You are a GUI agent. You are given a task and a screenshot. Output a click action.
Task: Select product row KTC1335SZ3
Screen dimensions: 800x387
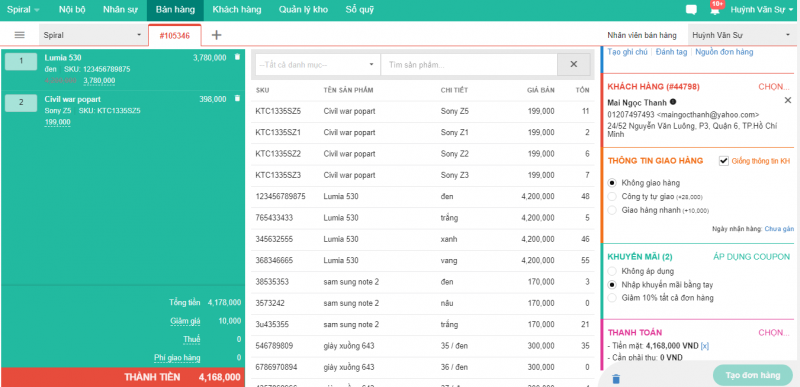423,175
